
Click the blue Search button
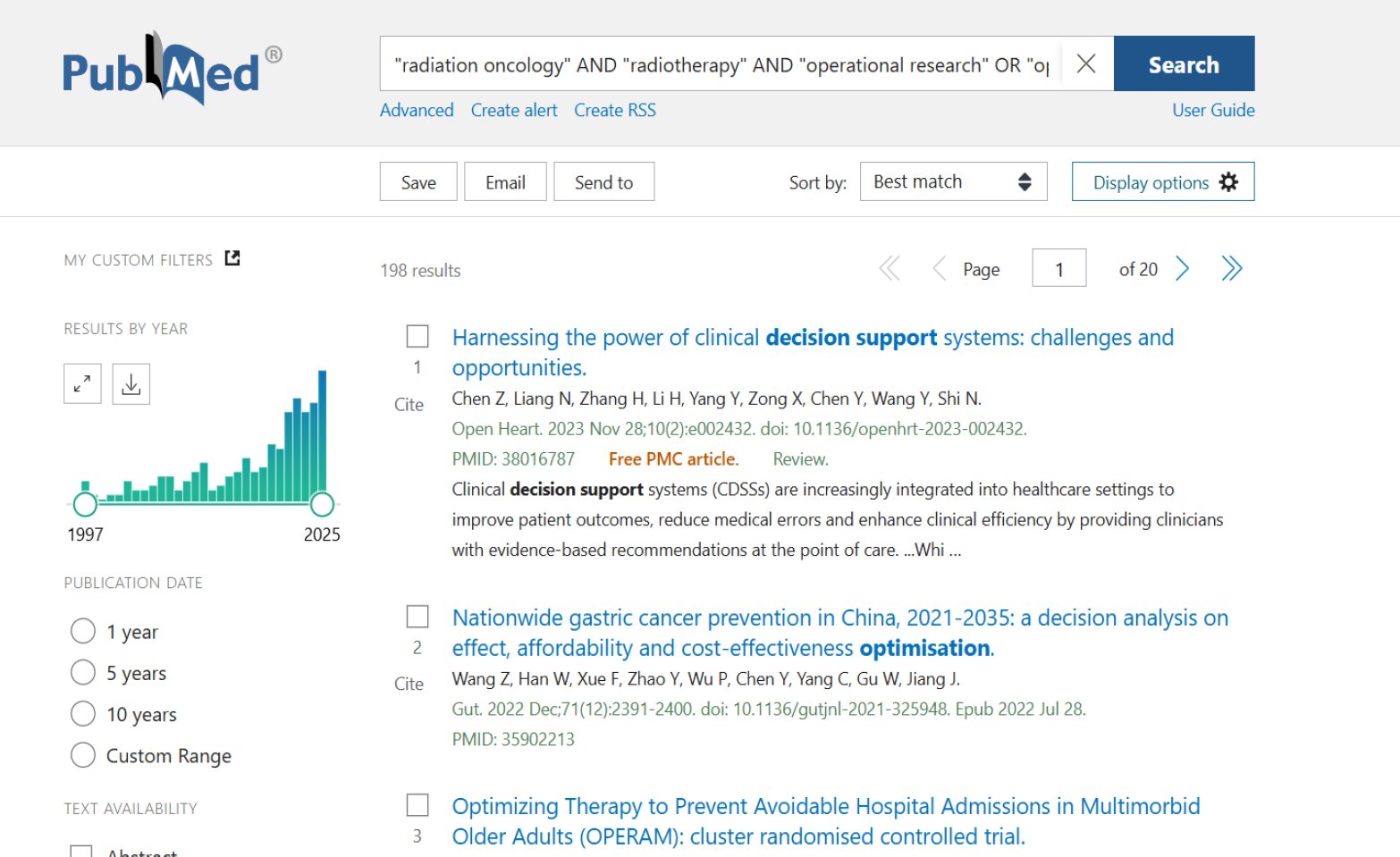point(1184,63)
